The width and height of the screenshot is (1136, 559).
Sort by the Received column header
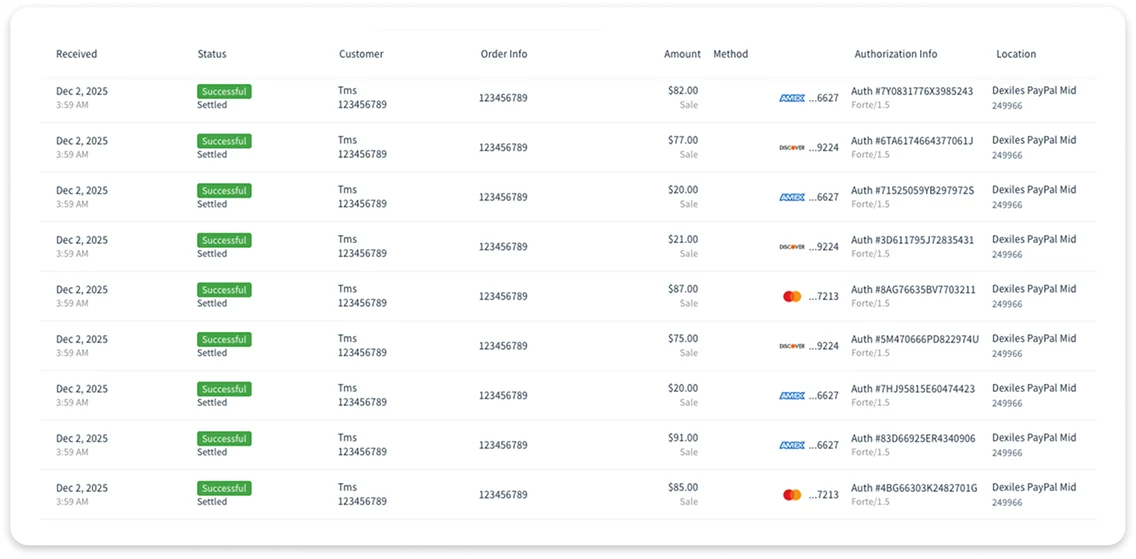76,54
